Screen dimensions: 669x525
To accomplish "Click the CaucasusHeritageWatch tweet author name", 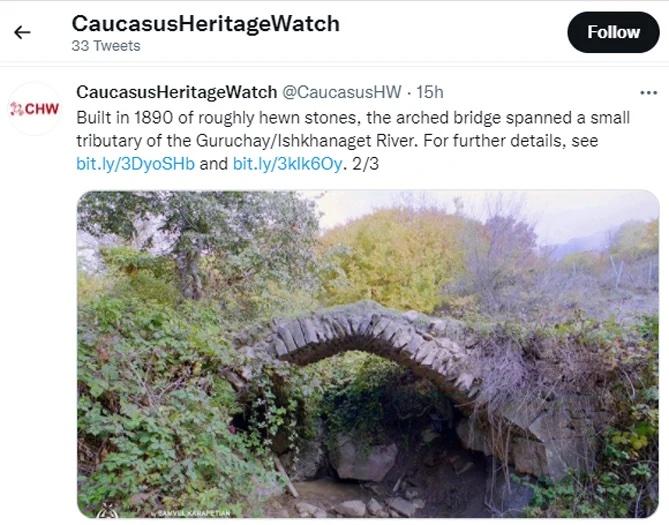I will [177, 93].
